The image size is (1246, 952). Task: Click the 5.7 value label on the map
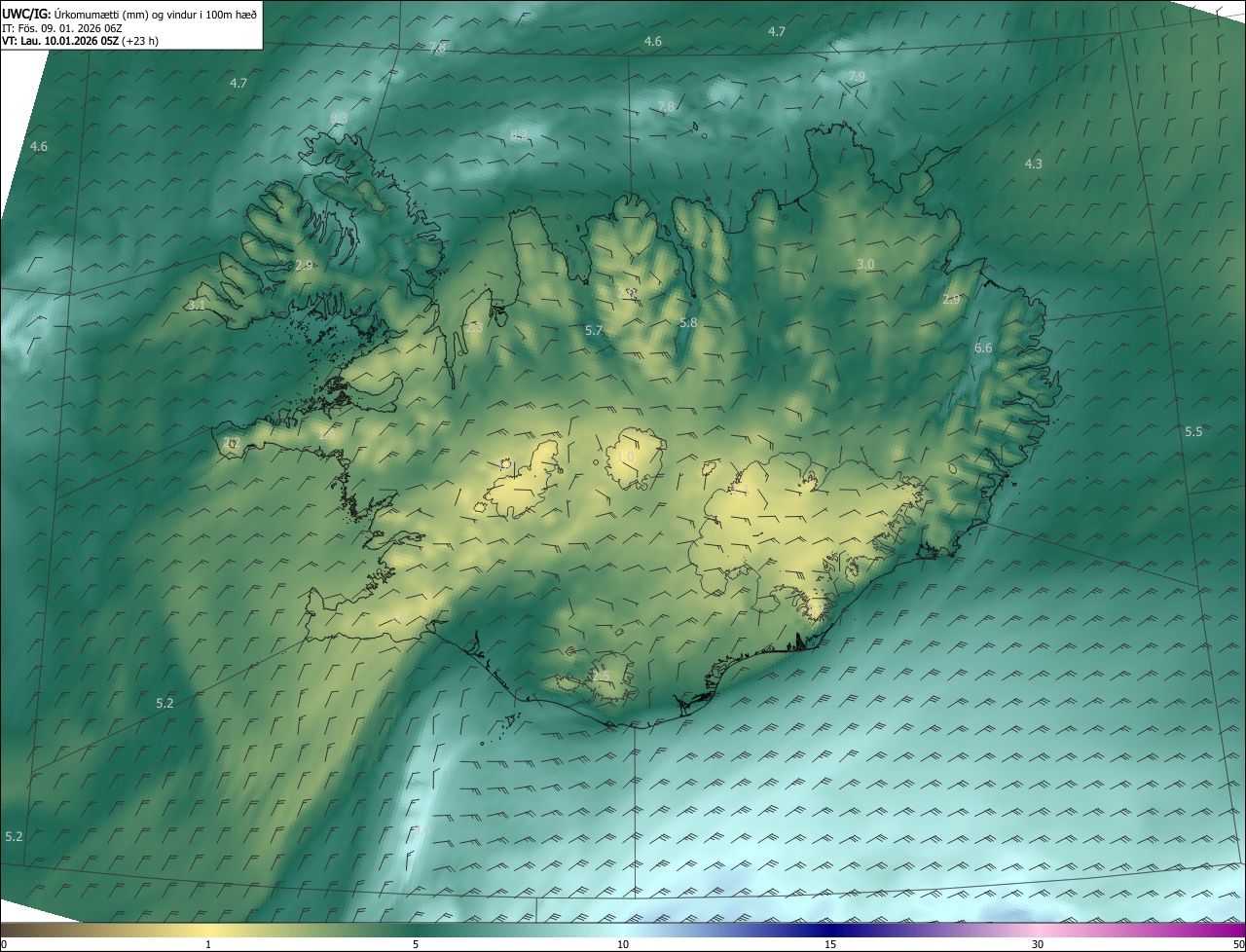point(594,331)
